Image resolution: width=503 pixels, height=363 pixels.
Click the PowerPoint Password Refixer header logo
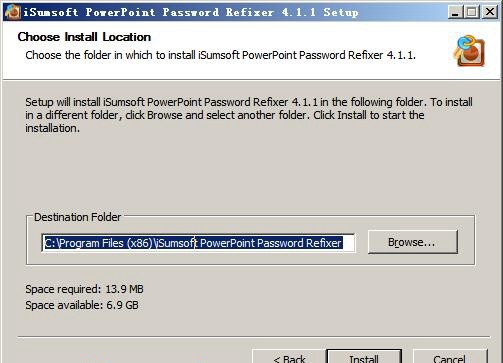coord(469,51)
